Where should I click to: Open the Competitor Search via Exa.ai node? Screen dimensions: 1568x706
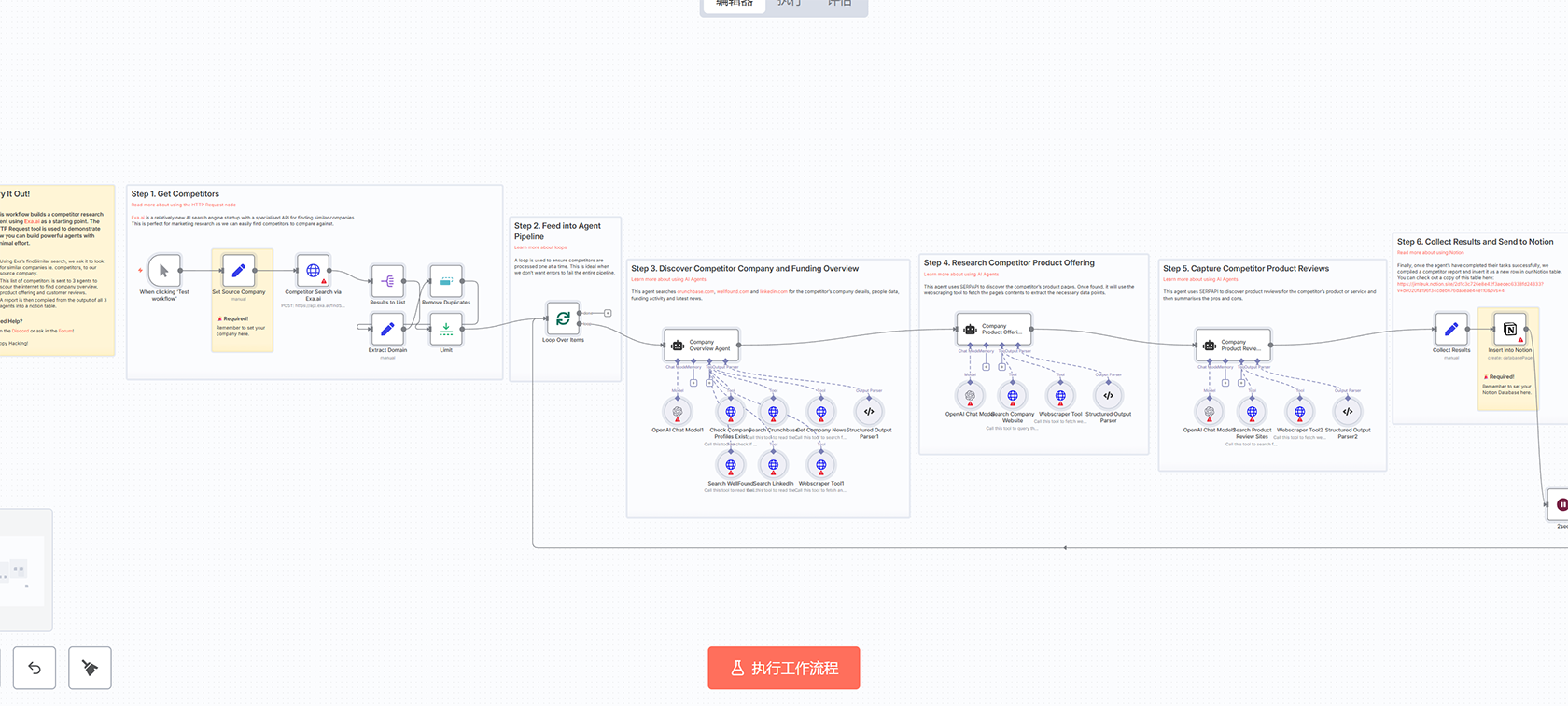tap(314, 271)
